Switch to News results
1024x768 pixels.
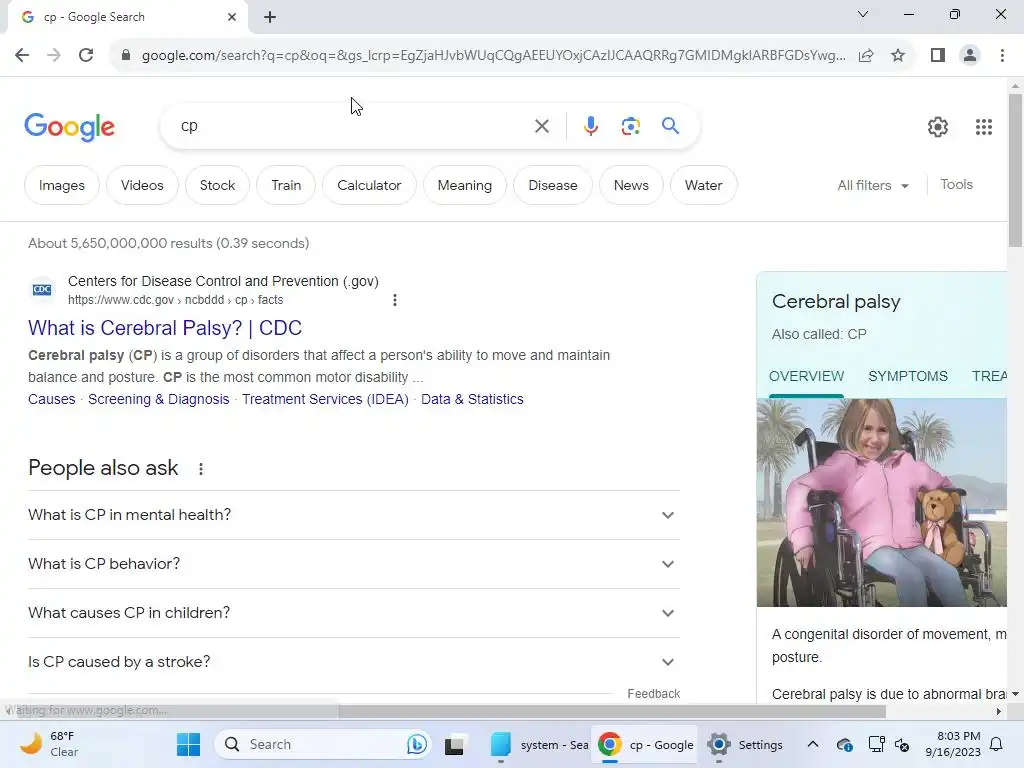(x=631, y=185)
